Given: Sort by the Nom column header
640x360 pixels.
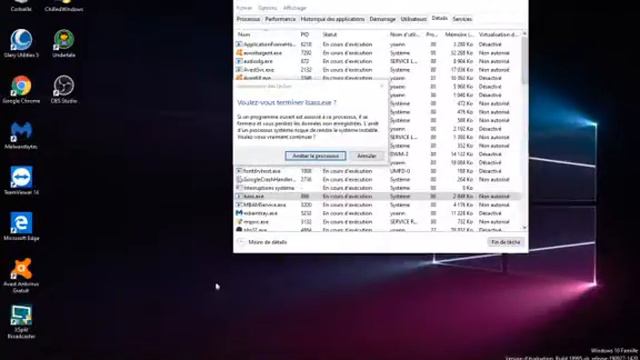Looking at the screenshot, I should coord(267,35).
